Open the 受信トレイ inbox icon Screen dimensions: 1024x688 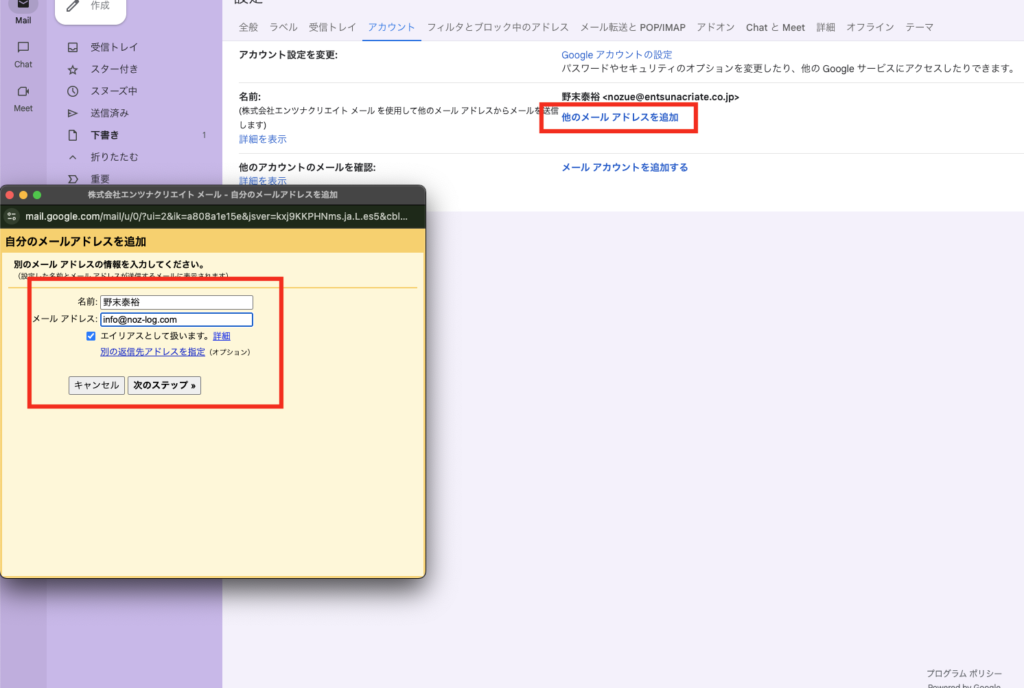72,47
